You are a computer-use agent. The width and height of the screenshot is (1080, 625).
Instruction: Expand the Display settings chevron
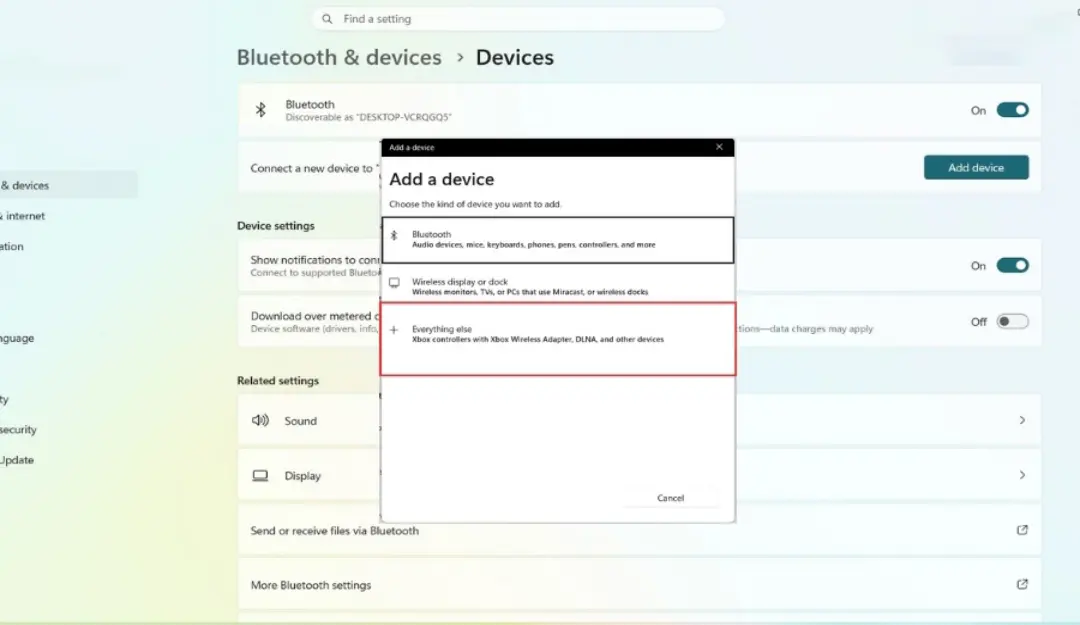(x=1022, y=475)
